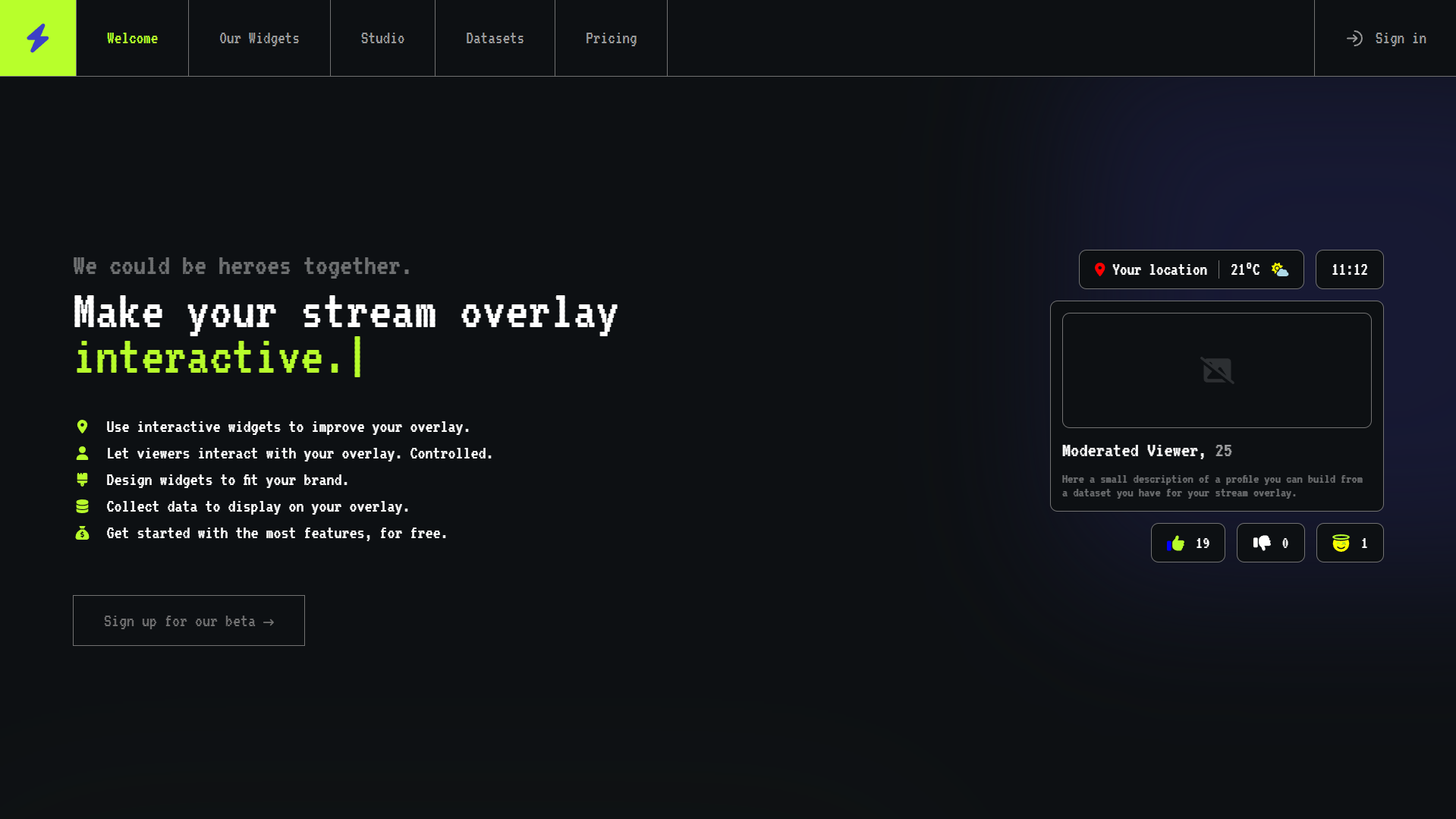
Task: Click the money bag bullet icon
Action: click(82, 533)
